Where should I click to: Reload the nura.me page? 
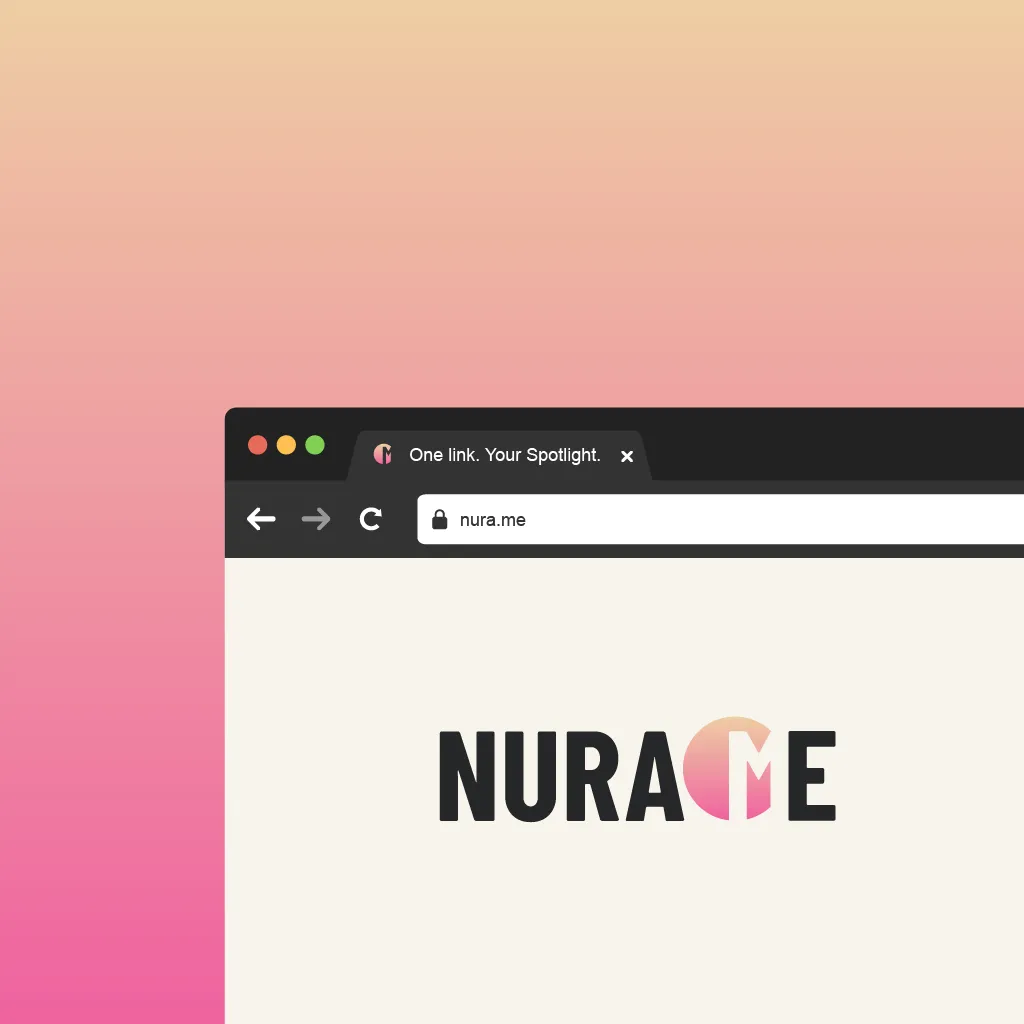tap(371, 519)
